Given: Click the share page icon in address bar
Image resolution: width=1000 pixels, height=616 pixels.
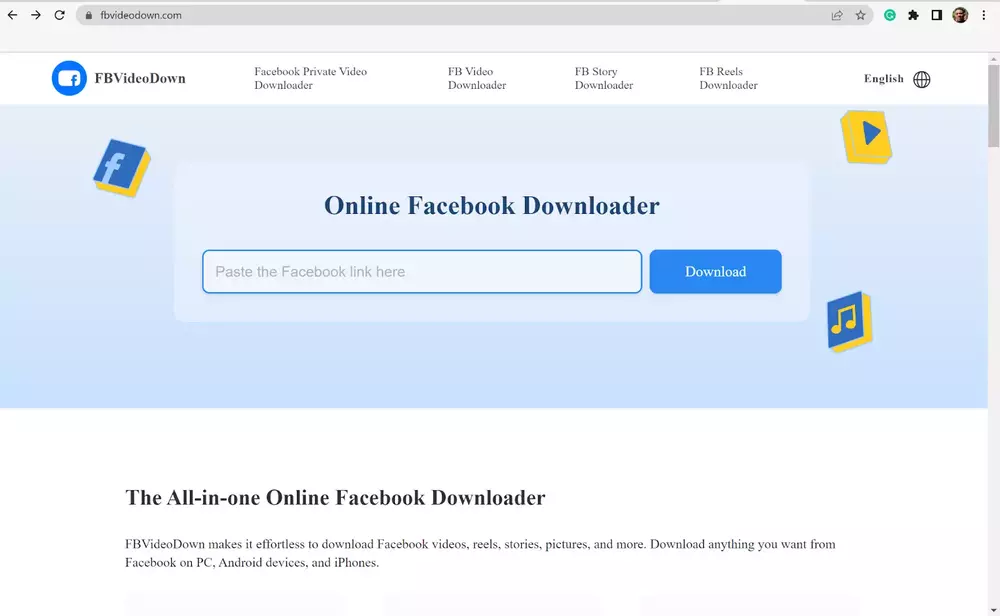Looking at the screenshot, I should 837,15.
